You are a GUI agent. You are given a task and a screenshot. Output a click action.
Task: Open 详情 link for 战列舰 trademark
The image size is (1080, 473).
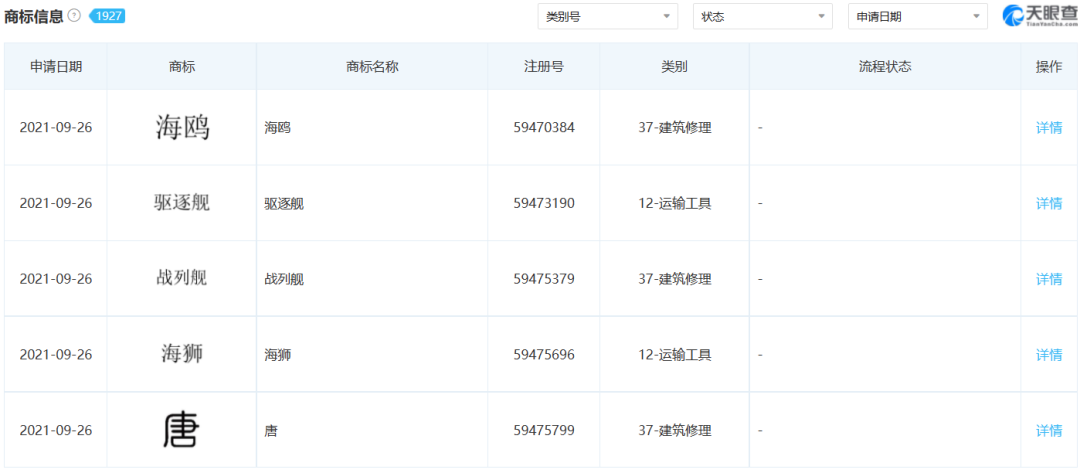point(1049,279)
